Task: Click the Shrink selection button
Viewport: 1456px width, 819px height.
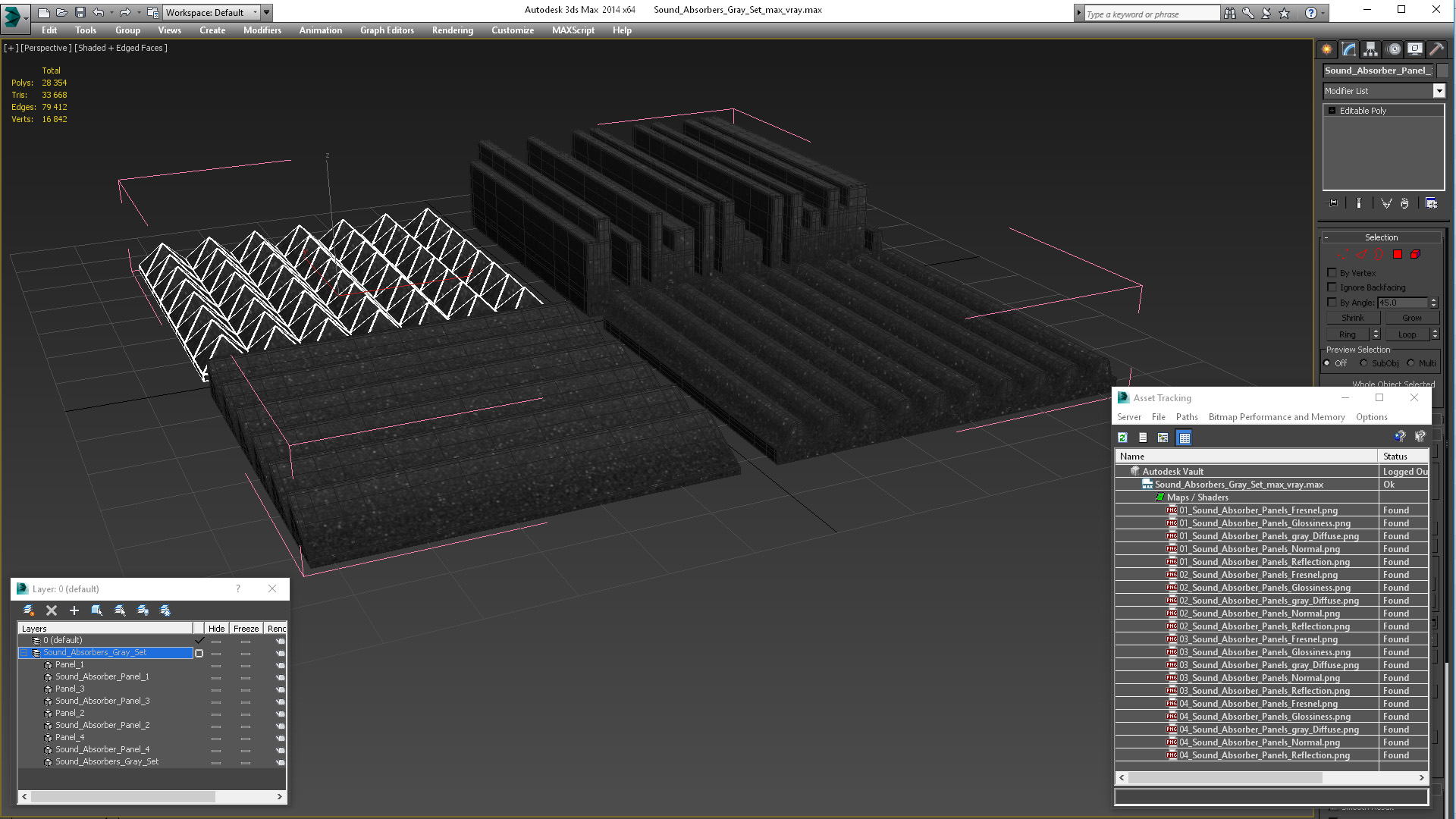Action: 1352,318
